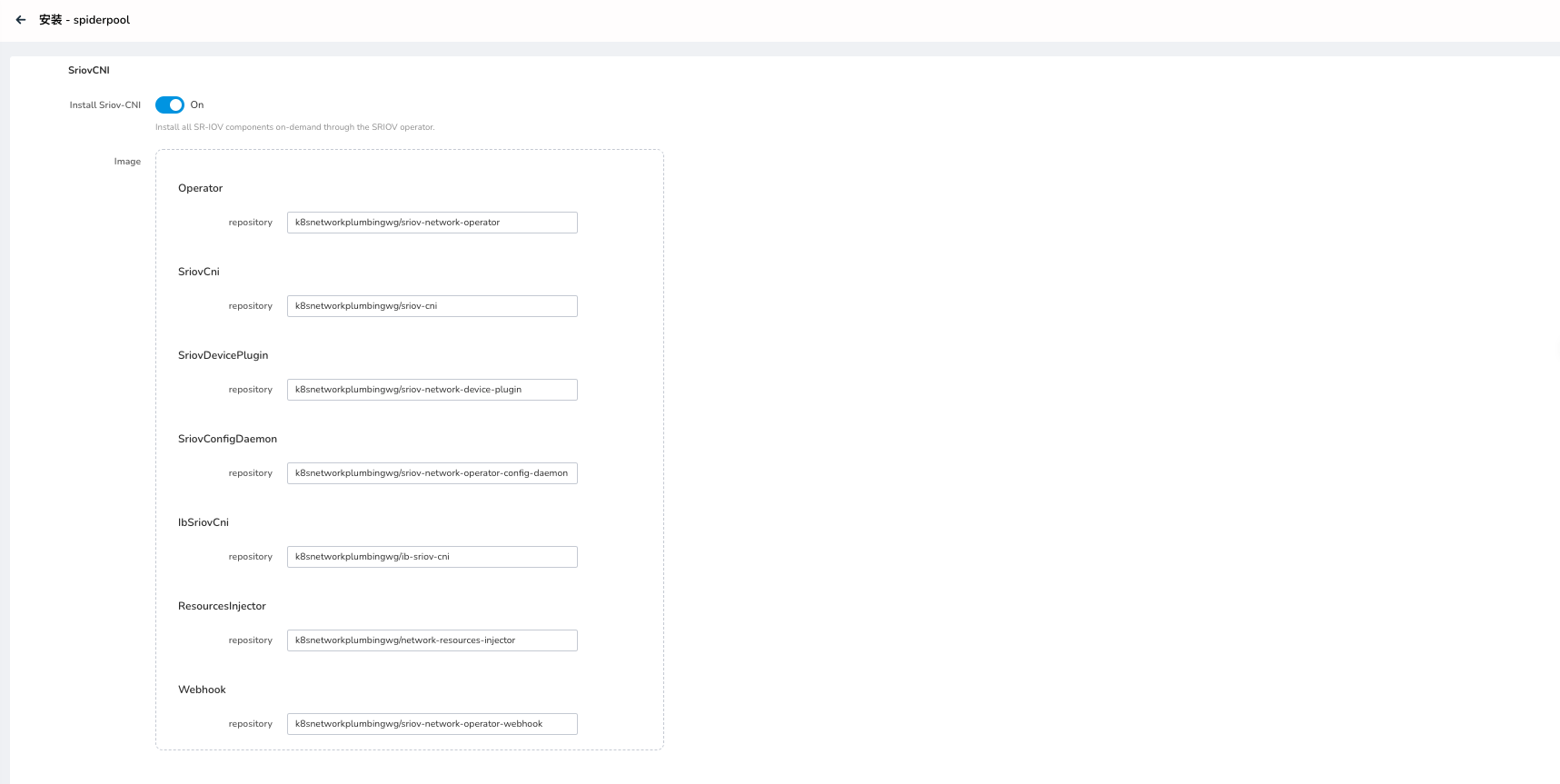
Task: Click the SR-IOV components help description text
Action: (x=294, y=127)
